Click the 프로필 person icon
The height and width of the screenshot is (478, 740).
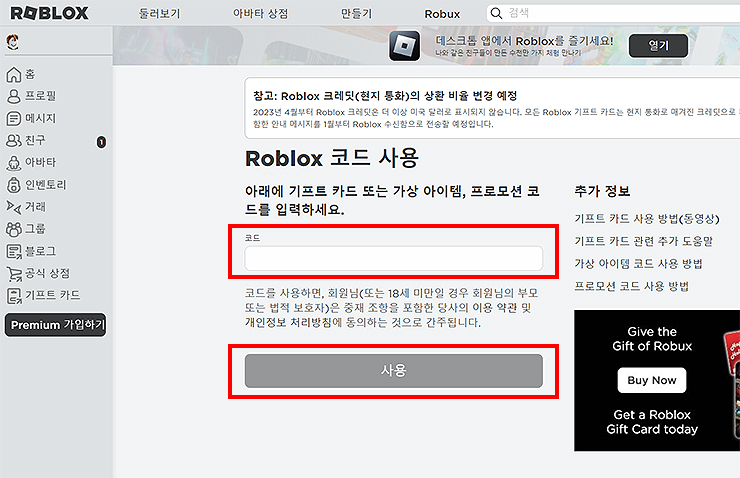[x=14, y=96]
